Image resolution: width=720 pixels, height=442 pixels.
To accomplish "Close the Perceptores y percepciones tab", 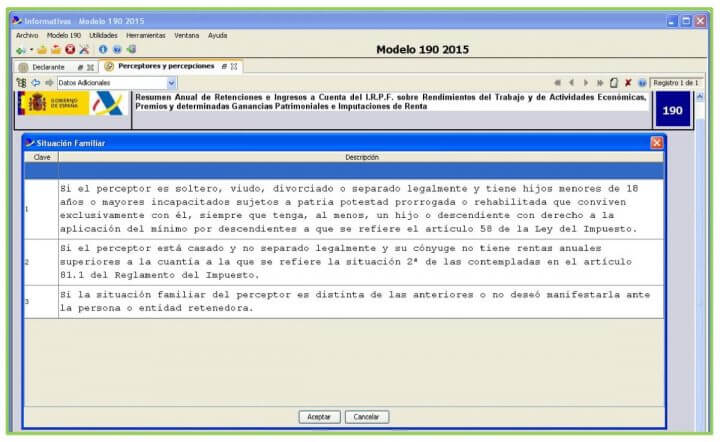I will coord(234,67).
